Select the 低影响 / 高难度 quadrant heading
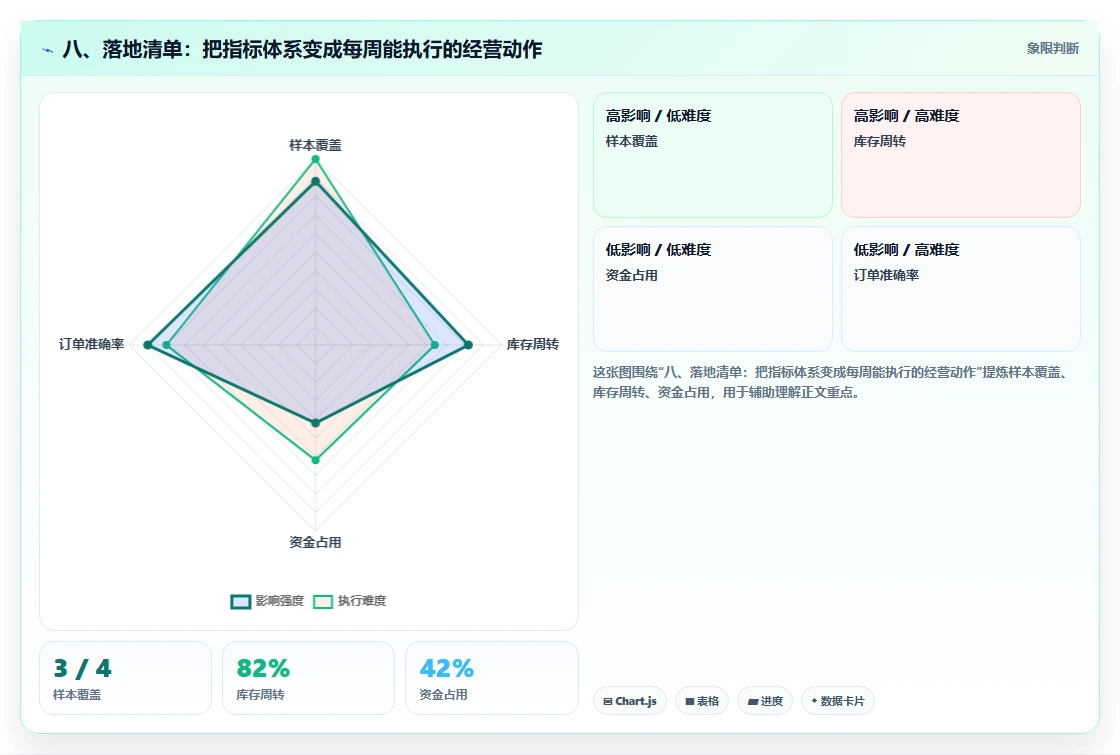 point(906,249)
